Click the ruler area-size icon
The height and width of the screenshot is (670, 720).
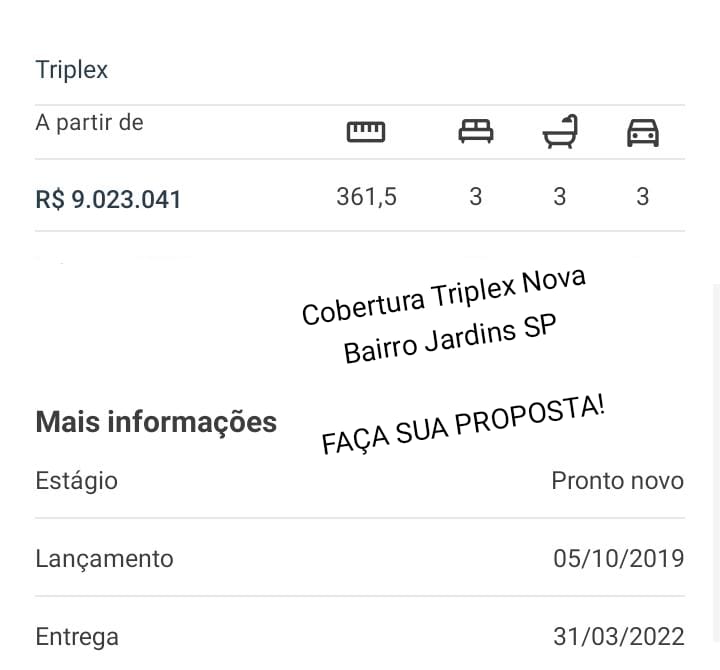pos(366,132)
